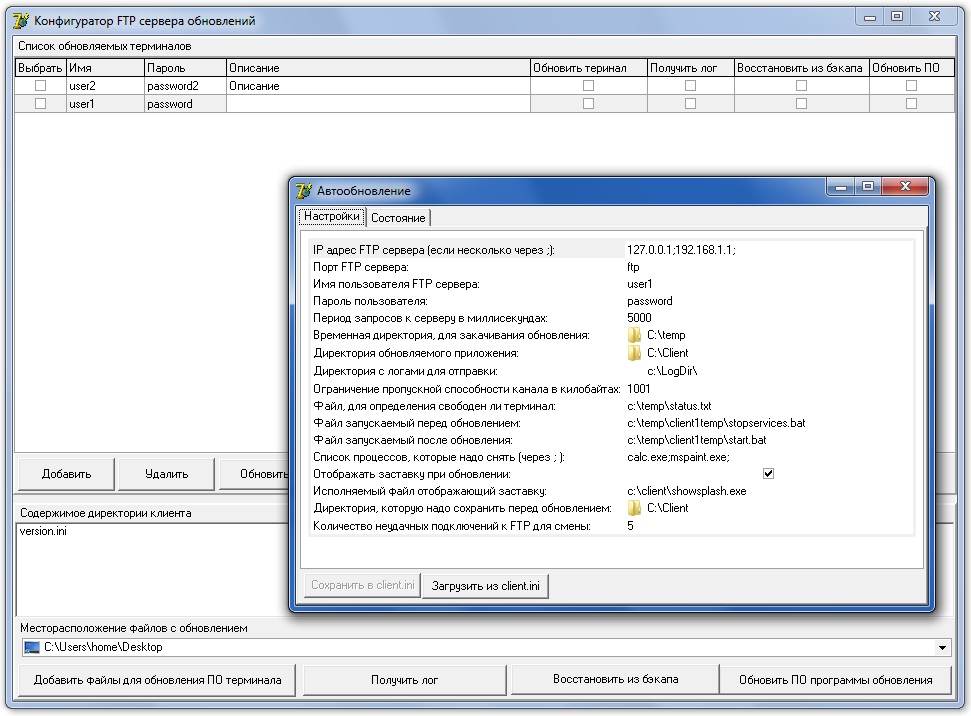Click the c:\client\showsplash.exe value
Screen dimensions: 971x716
point(686,491)
